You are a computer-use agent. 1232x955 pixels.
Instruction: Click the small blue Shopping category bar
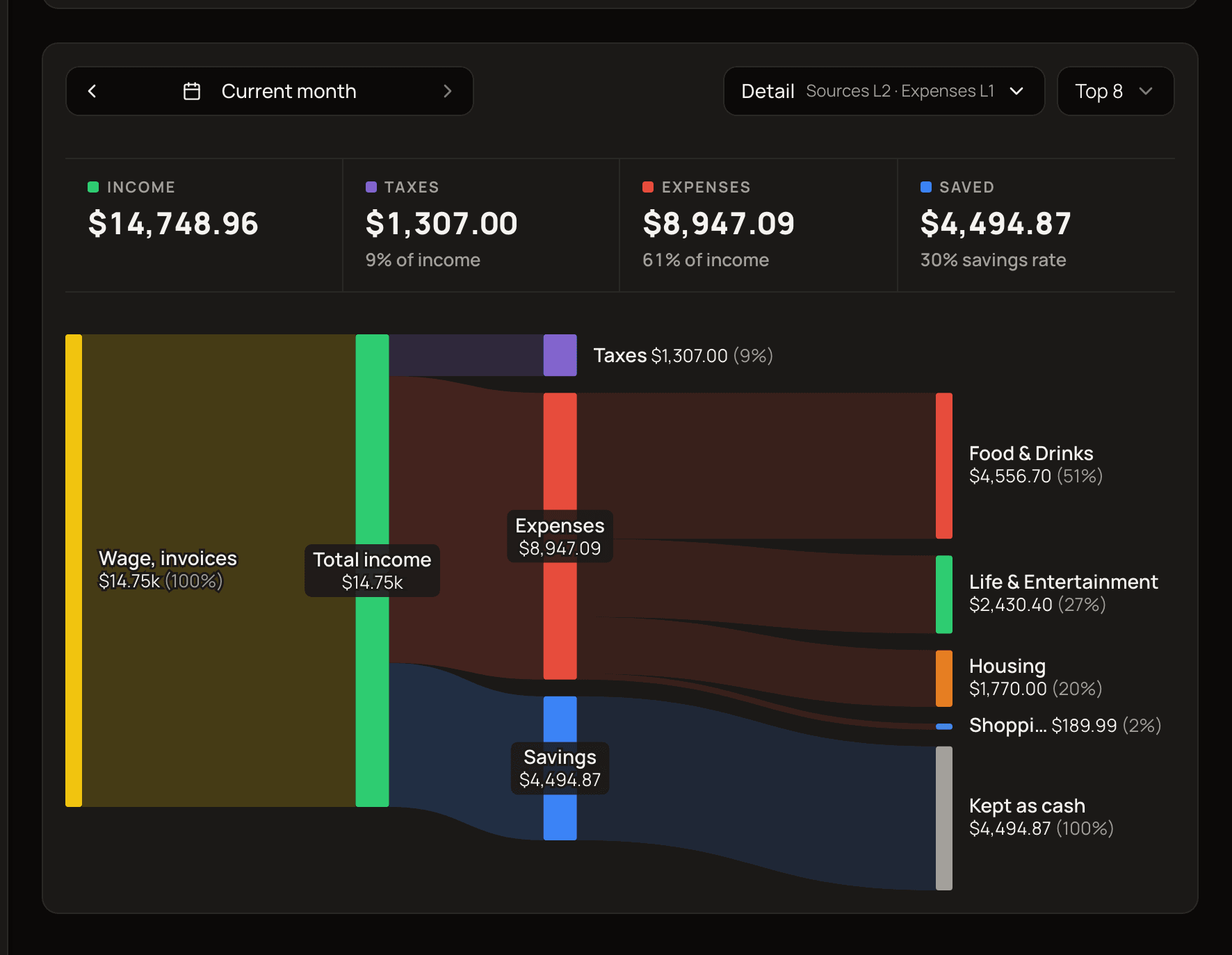point(944,726)
